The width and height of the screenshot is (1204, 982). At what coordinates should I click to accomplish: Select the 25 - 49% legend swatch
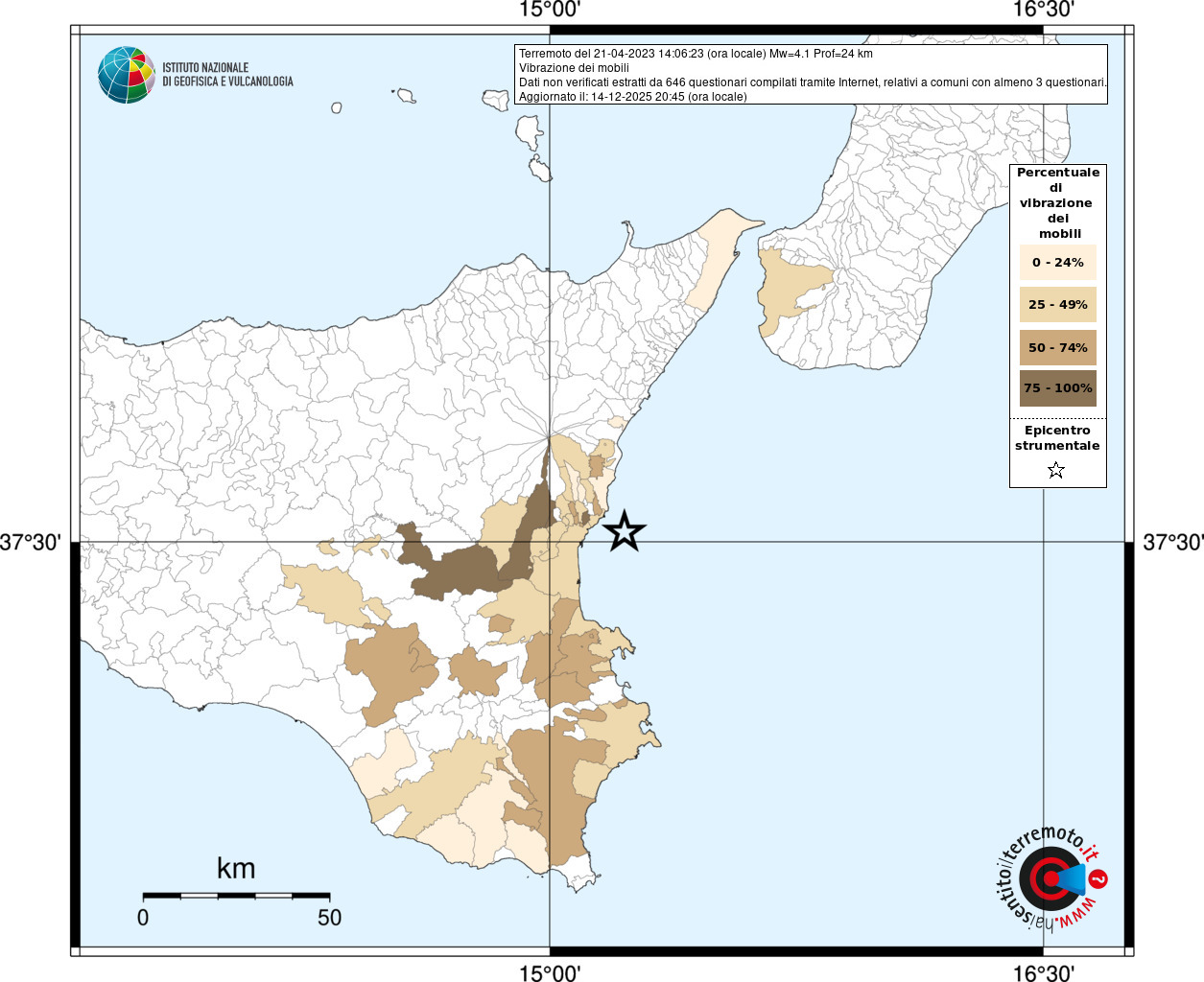[1057, 305]
